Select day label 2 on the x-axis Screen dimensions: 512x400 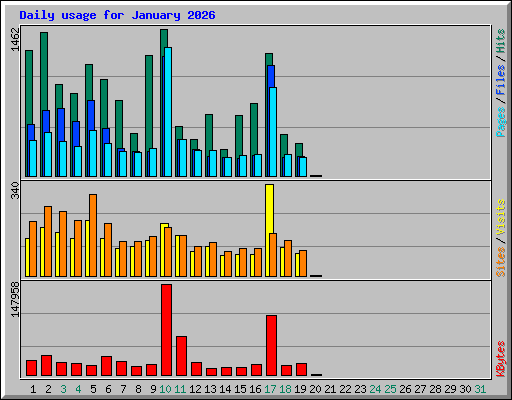tap(48, 389)
